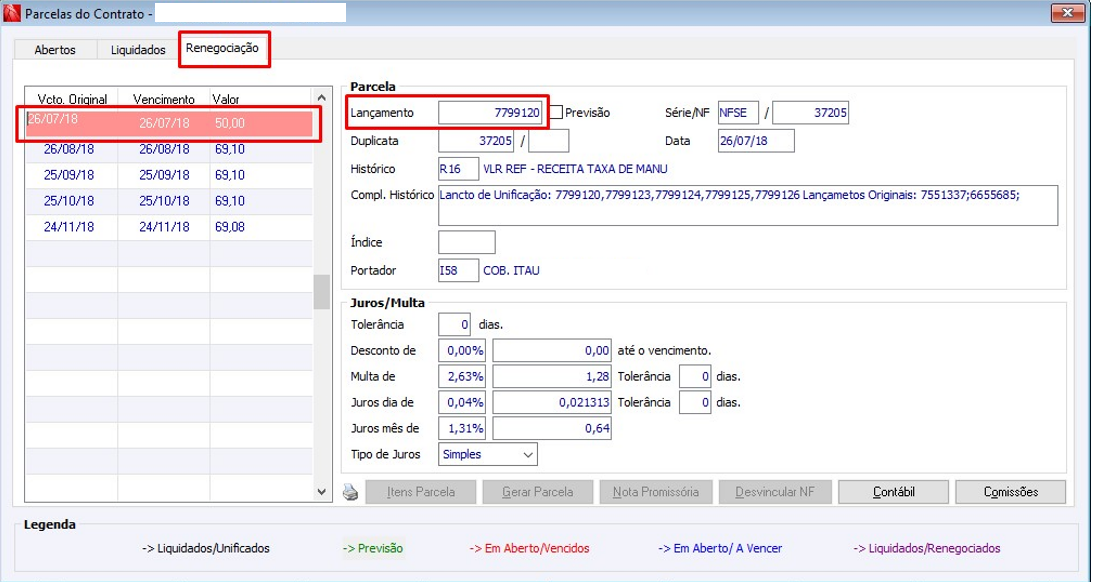1094x582 pixels.
Task: Click the red application icon in title bar
Action: 12,13
